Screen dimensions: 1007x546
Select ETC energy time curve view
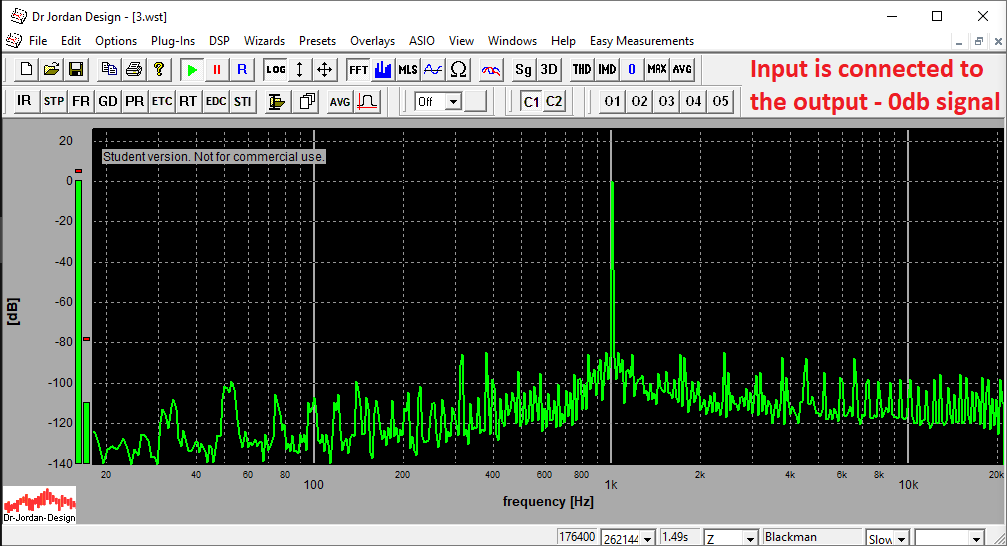[162, 101]
